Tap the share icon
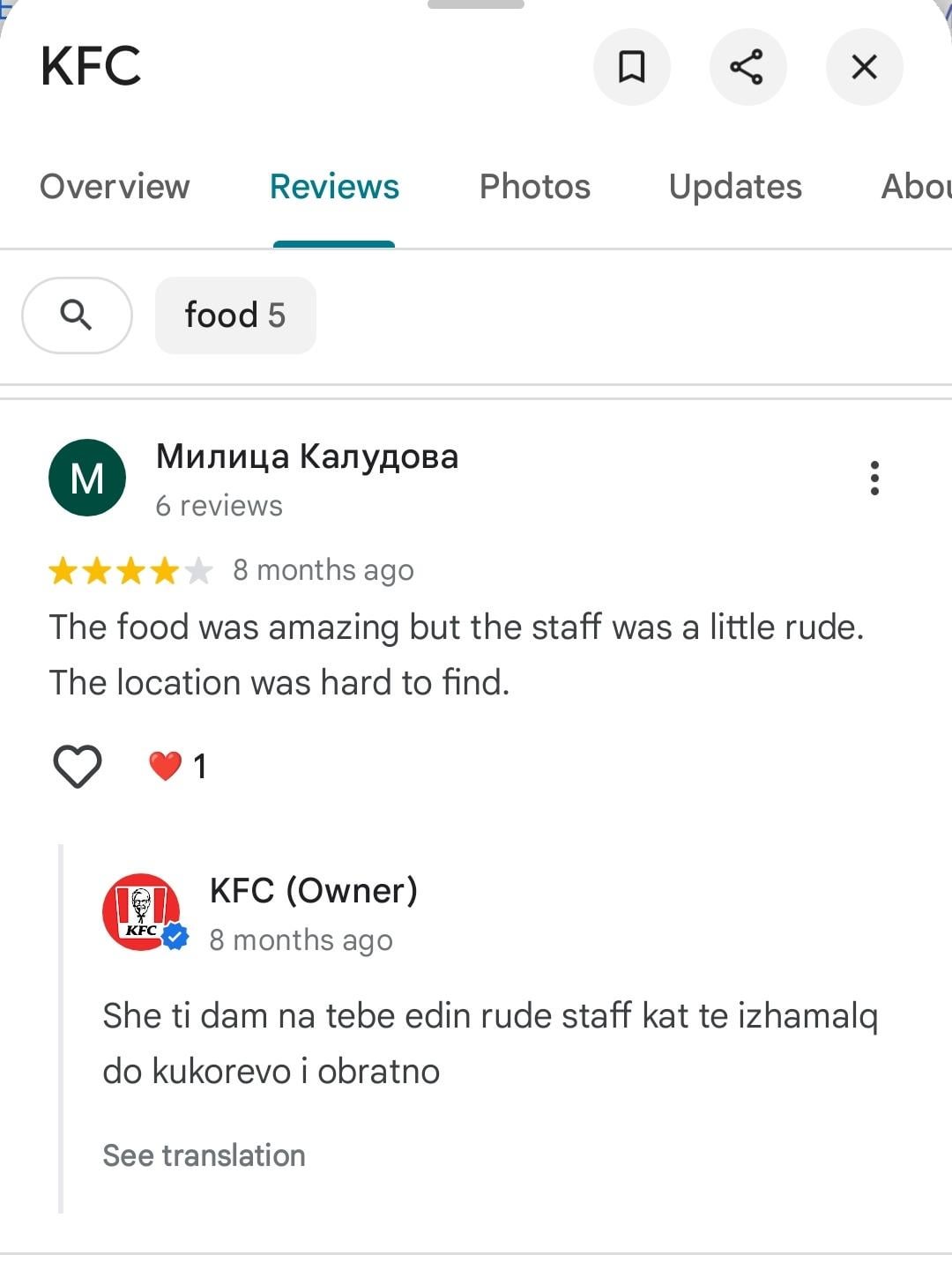Viewport: 952px width, 1262px height. [747, 67]
